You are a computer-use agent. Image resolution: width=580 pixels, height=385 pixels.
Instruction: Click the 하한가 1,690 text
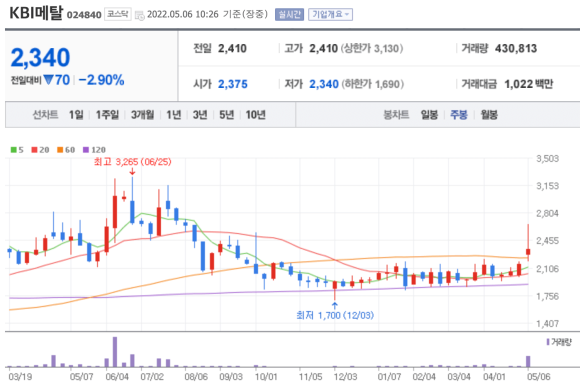click(x=372, y=84)
